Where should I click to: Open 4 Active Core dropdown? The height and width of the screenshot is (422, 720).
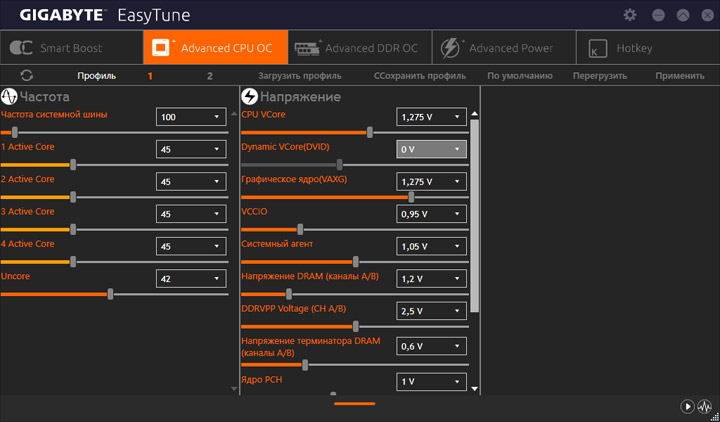click(x=191, y=246)
